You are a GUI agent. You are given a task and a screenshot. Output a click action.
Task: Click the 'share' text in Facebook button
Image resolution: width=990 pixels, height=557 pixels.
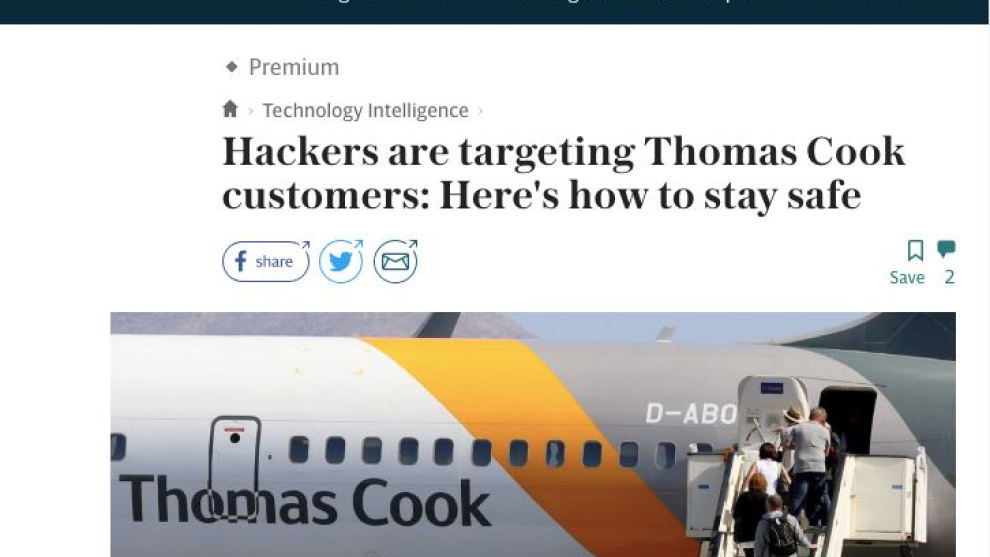coord(274,261)
